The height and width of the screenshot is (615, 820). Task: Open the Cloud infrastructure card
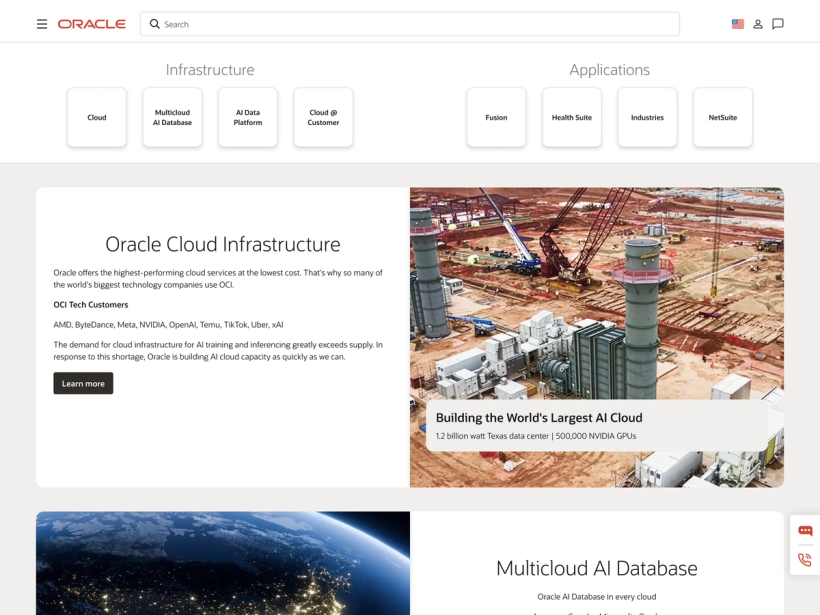point(97,117)
